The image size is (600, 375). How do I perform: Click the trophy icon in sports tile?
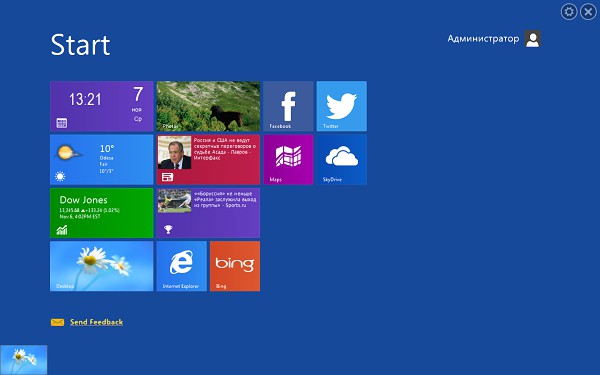click(x=168, y=229)
